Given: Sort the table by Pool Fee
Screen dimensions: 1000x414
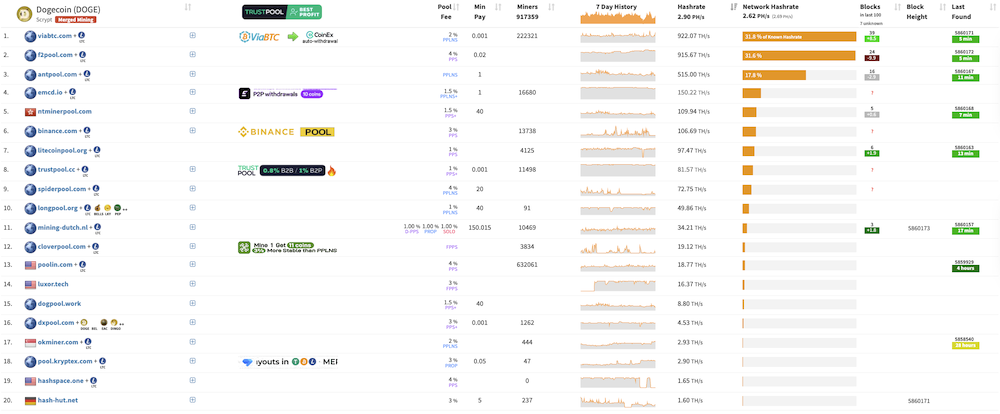Looking at the screenshot, I should point(456,7).
